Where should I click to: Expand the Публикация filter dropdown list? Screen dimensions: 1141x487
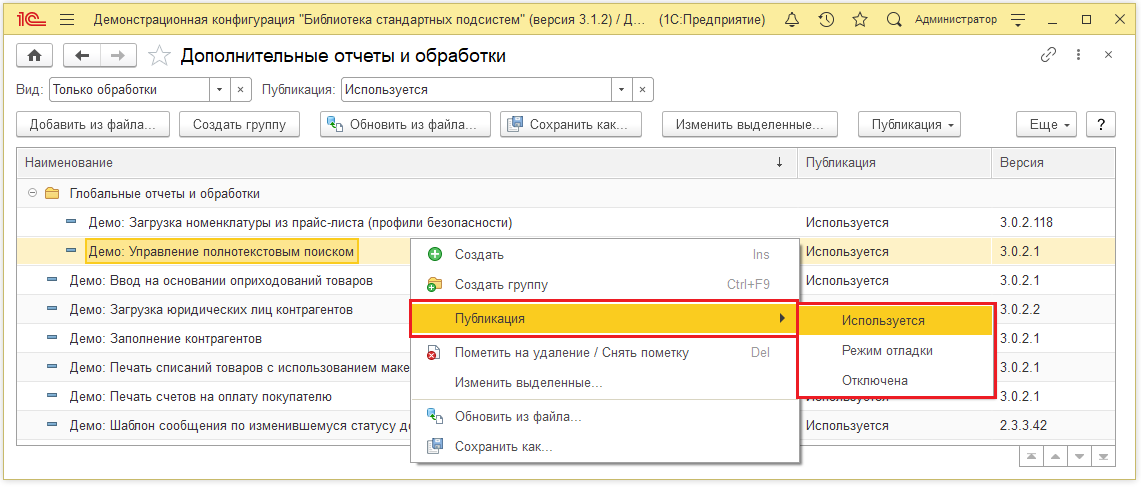coord(622,90)
